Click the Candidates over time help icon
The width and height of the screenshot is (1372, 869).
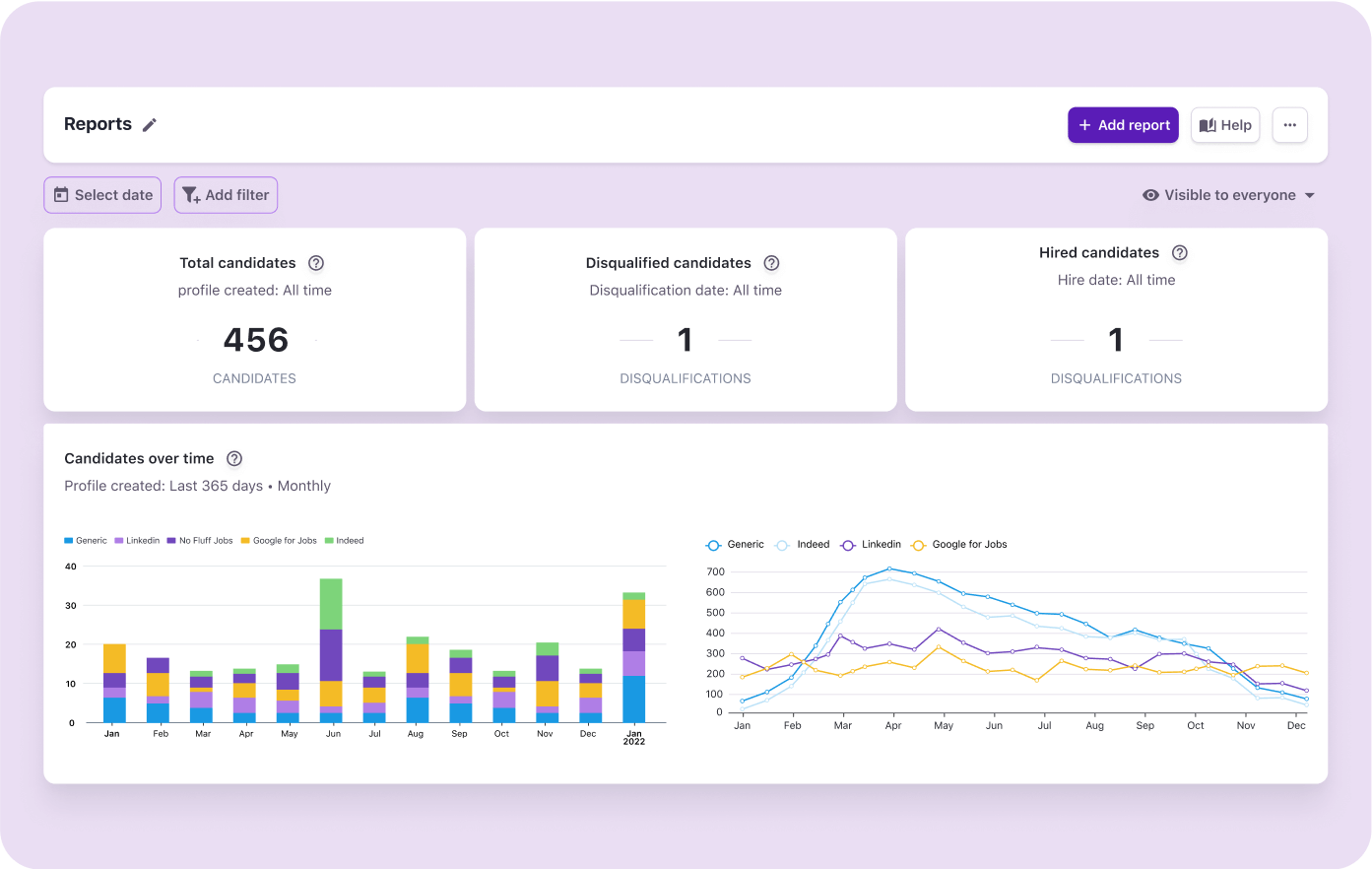[234, 459]
